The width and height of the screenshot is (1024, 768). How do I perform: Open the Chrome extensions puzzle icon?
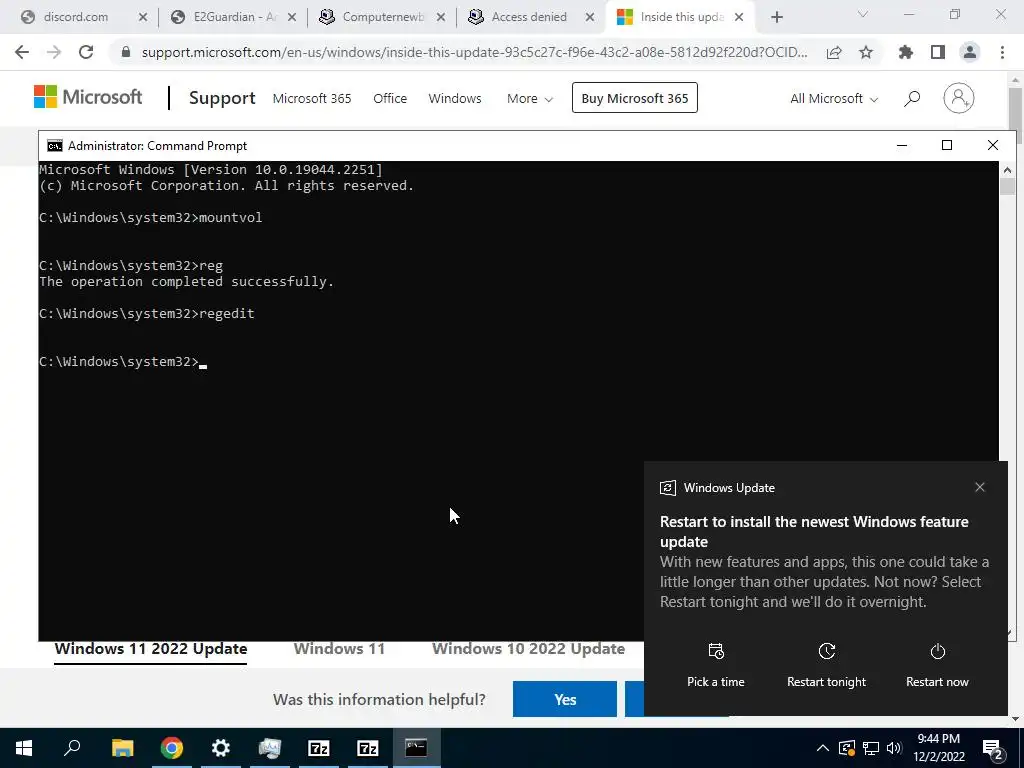906,52
